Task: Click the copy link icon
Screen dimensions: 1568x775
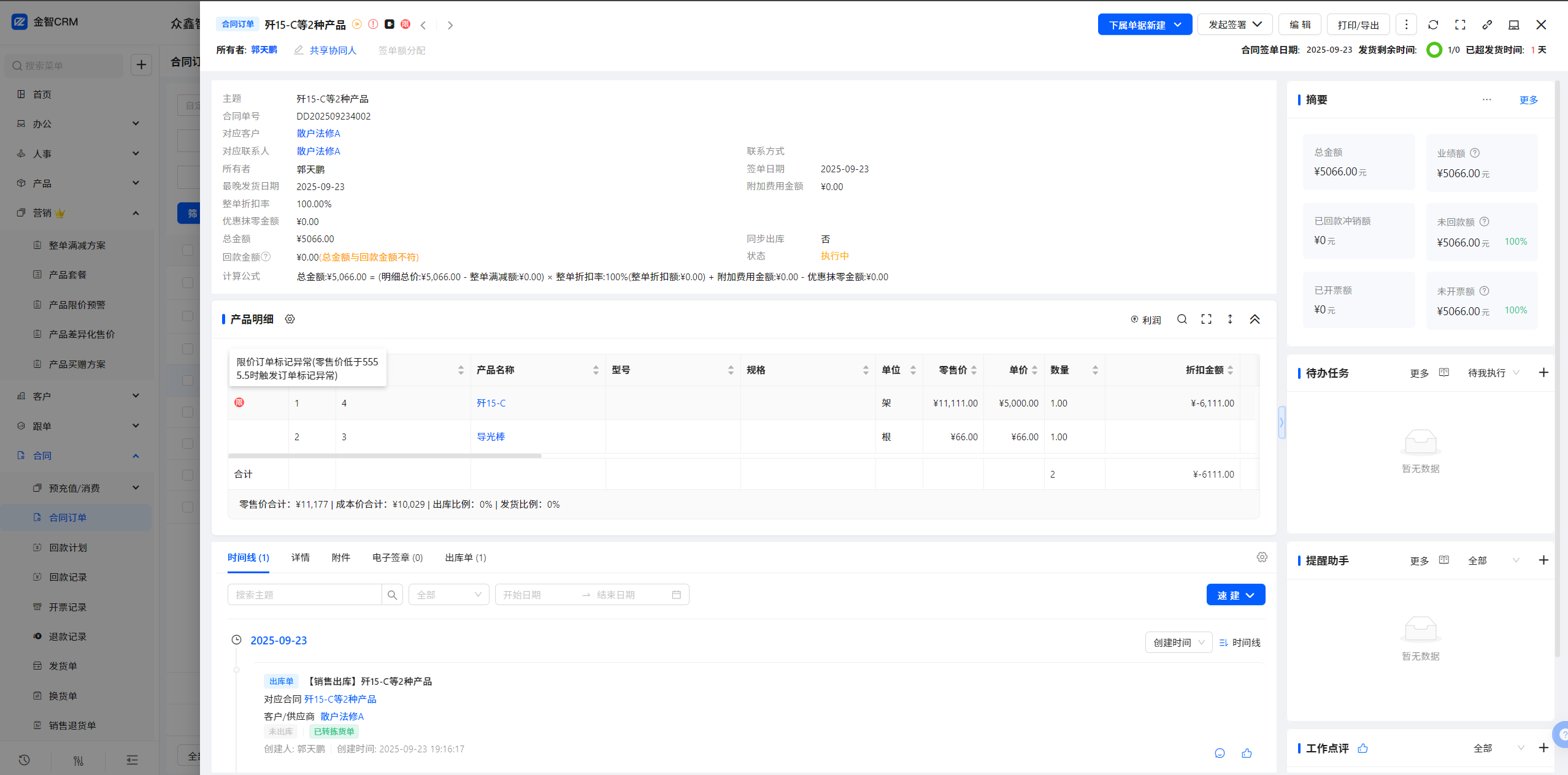Action: [x=1487, y=25]
